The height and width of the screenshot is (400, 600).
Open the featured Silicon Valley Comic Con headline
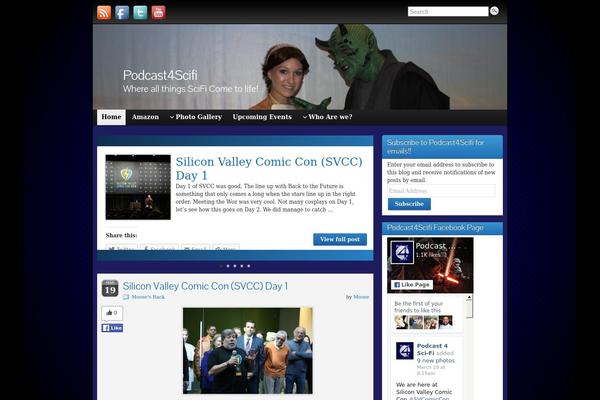click(269, 168)
